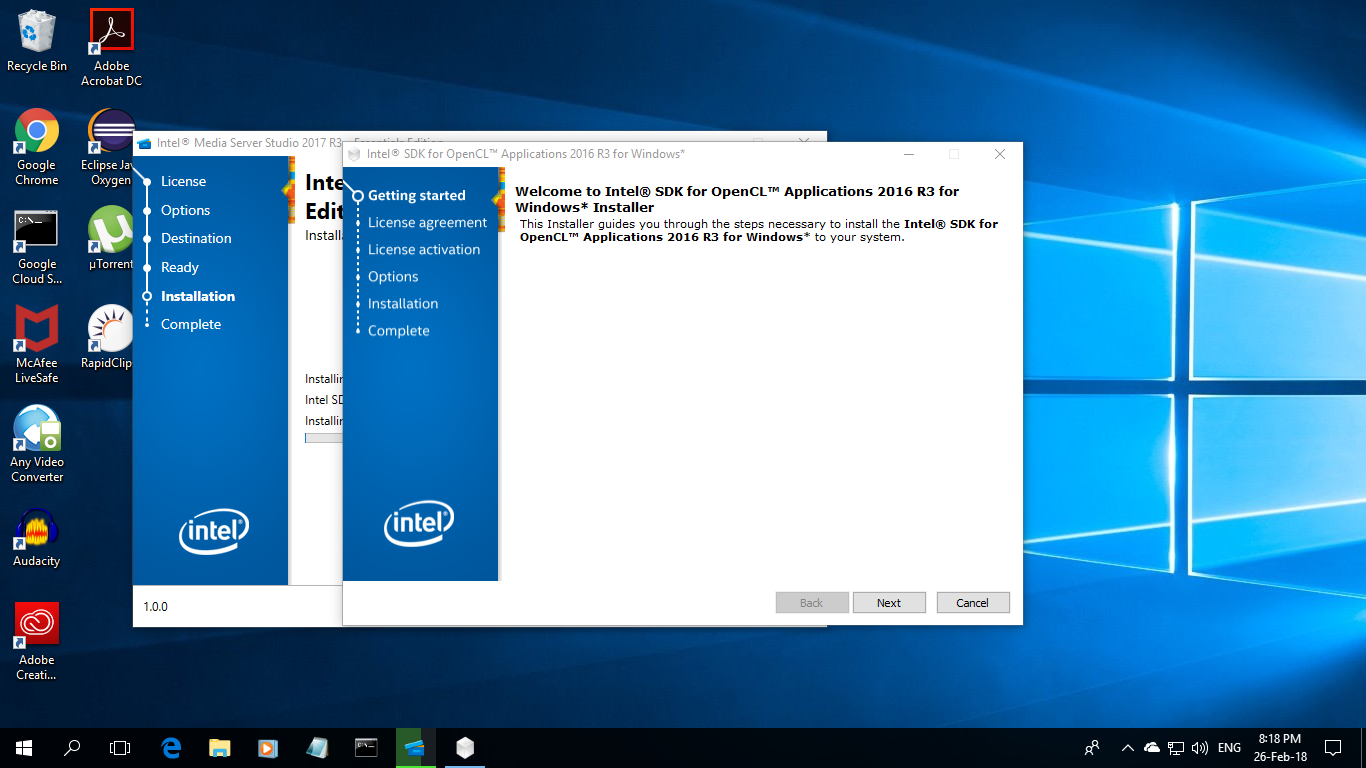
Task: Show hidden system tray icons
Action: coord(1128,747)
